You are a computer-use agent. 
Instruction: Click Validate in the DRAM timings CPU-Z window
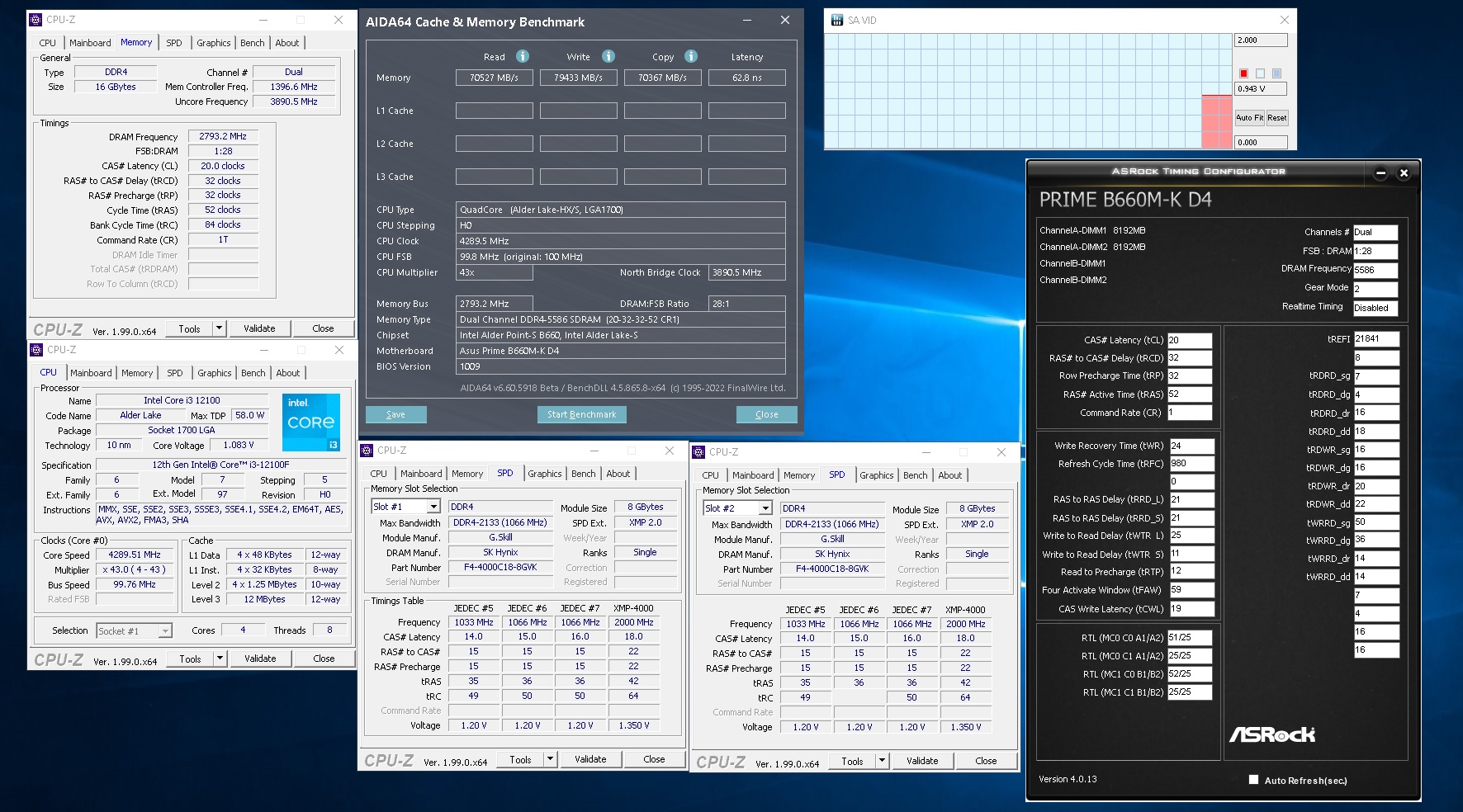tap(260, 328)
